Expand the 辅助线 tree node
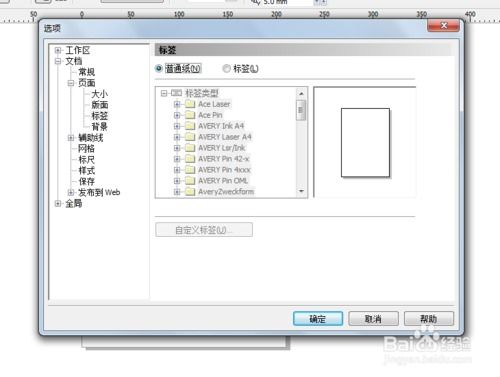This screenshot has width=500, height=377. tap(71, 138)
